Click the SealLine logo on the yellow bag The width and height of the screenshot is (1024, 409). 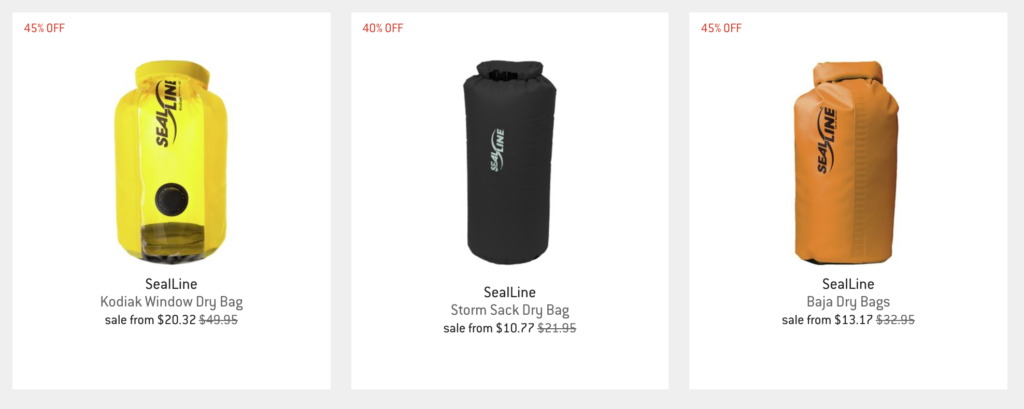166,112
